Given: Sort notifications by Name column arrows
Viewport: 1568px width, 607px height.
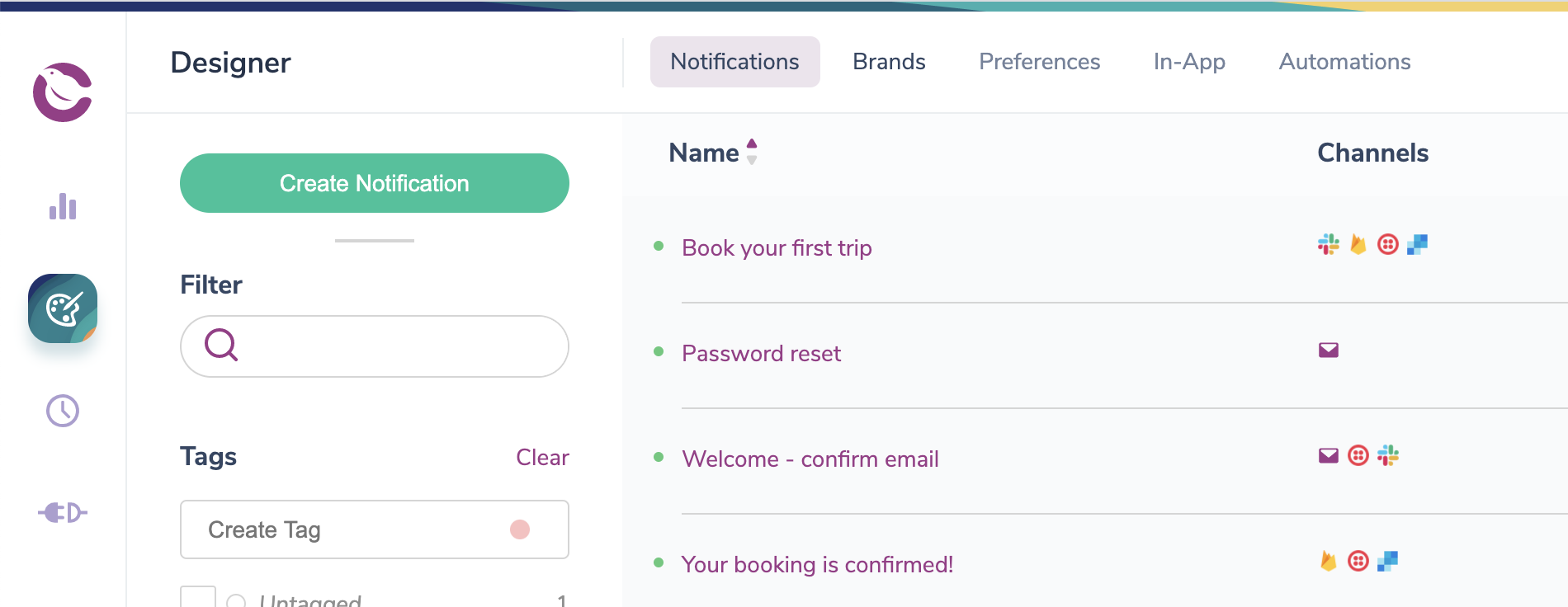Looking at the screenshot, I should (752, 153).
